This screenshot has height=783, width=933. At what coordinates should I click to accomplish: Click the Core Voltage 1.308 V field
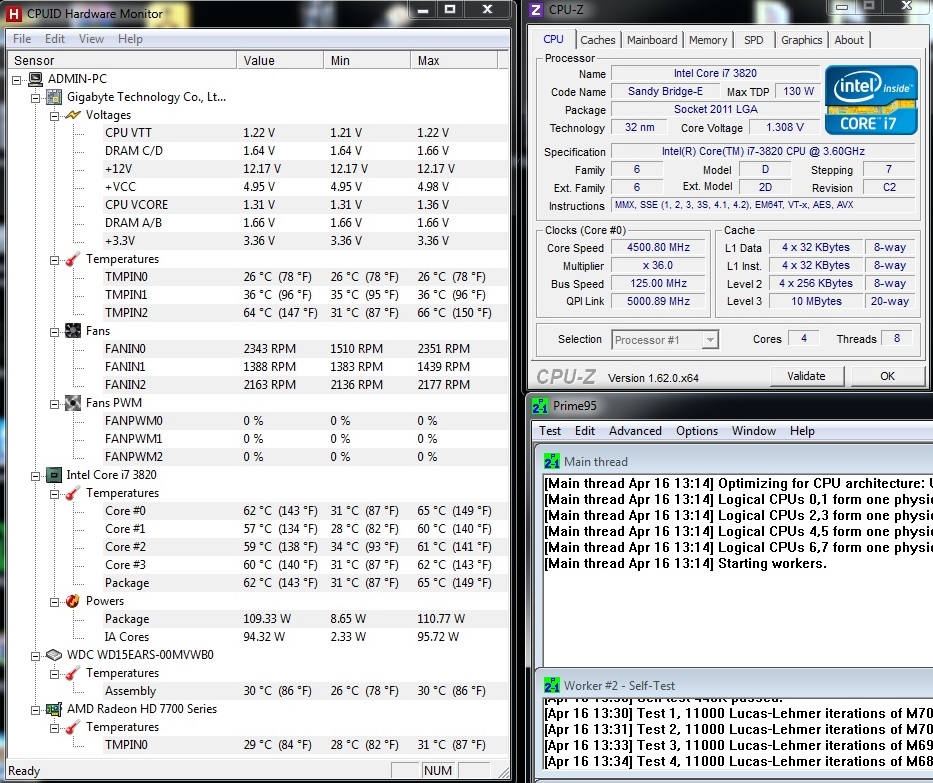[x=784, y=127]
